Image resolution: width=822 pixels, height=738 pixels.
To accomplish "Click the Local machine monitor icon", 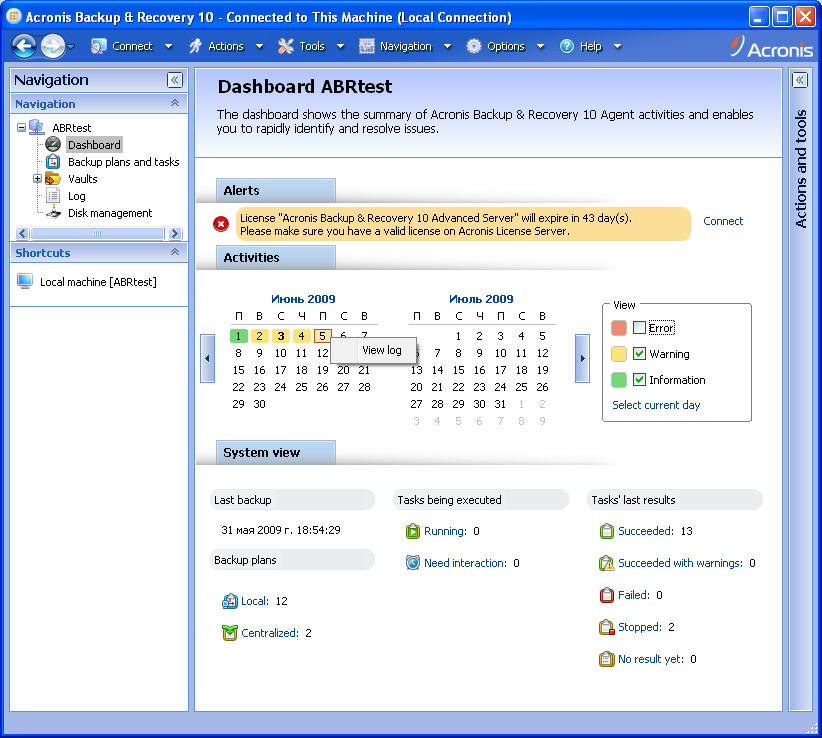I will click(25, 281).
